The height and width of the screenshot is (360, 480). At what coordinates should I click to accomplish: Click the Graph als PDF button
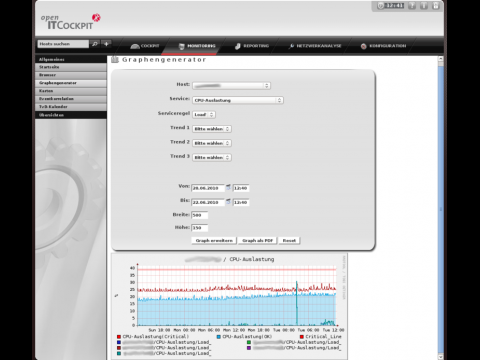pyautogui.click(x=257, y=241)
